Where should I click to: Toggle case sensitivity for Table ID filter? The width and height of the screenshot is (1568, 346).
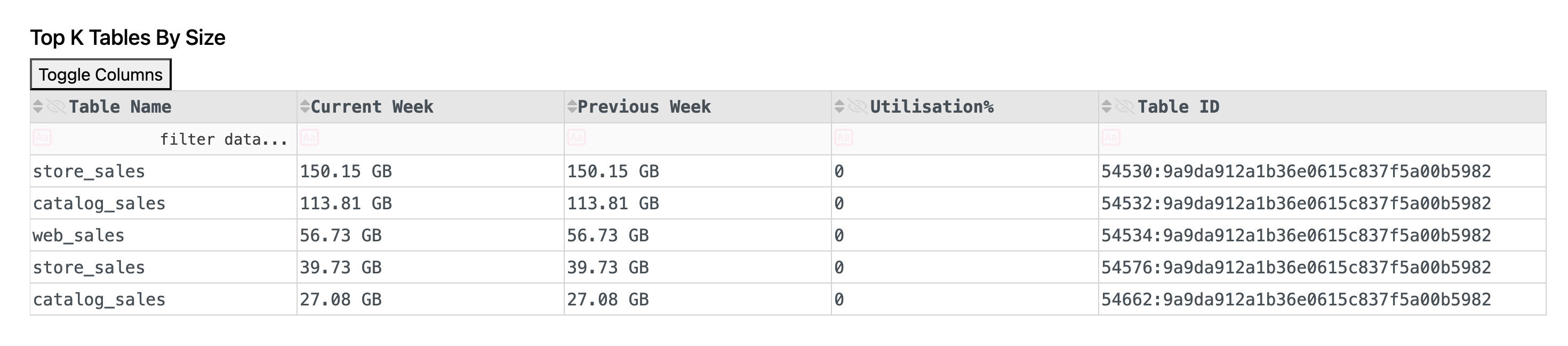[x=1110, y=138]
